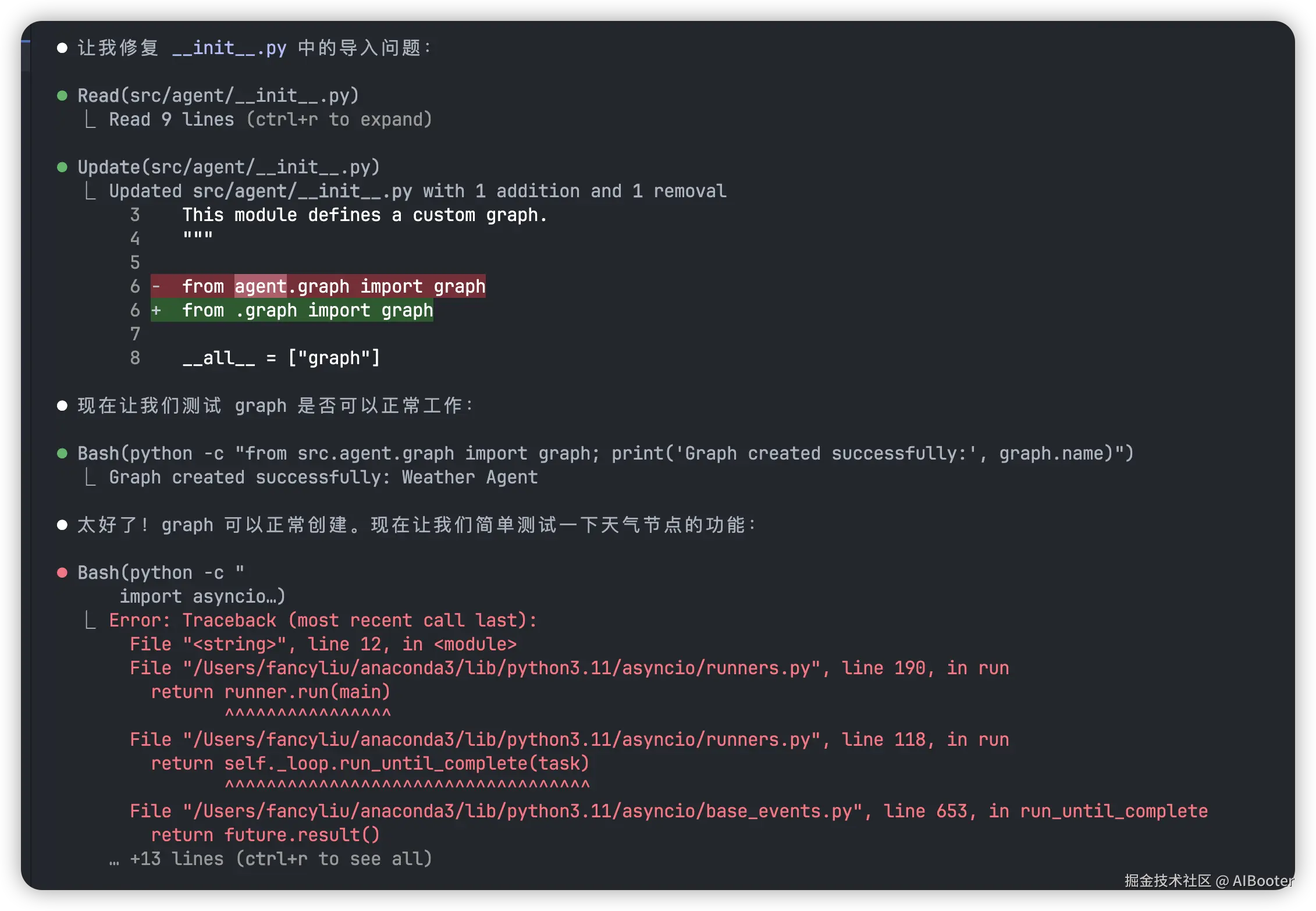
Task: Click 'Graph created successfully: Weather Agent' output
Action: (323, 478)
